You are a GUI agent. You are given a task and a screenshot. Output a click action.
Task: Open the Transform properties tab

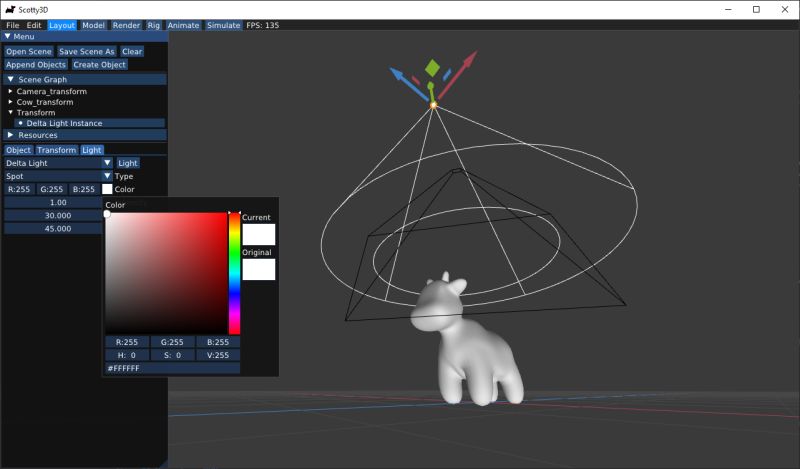point(57,150)
